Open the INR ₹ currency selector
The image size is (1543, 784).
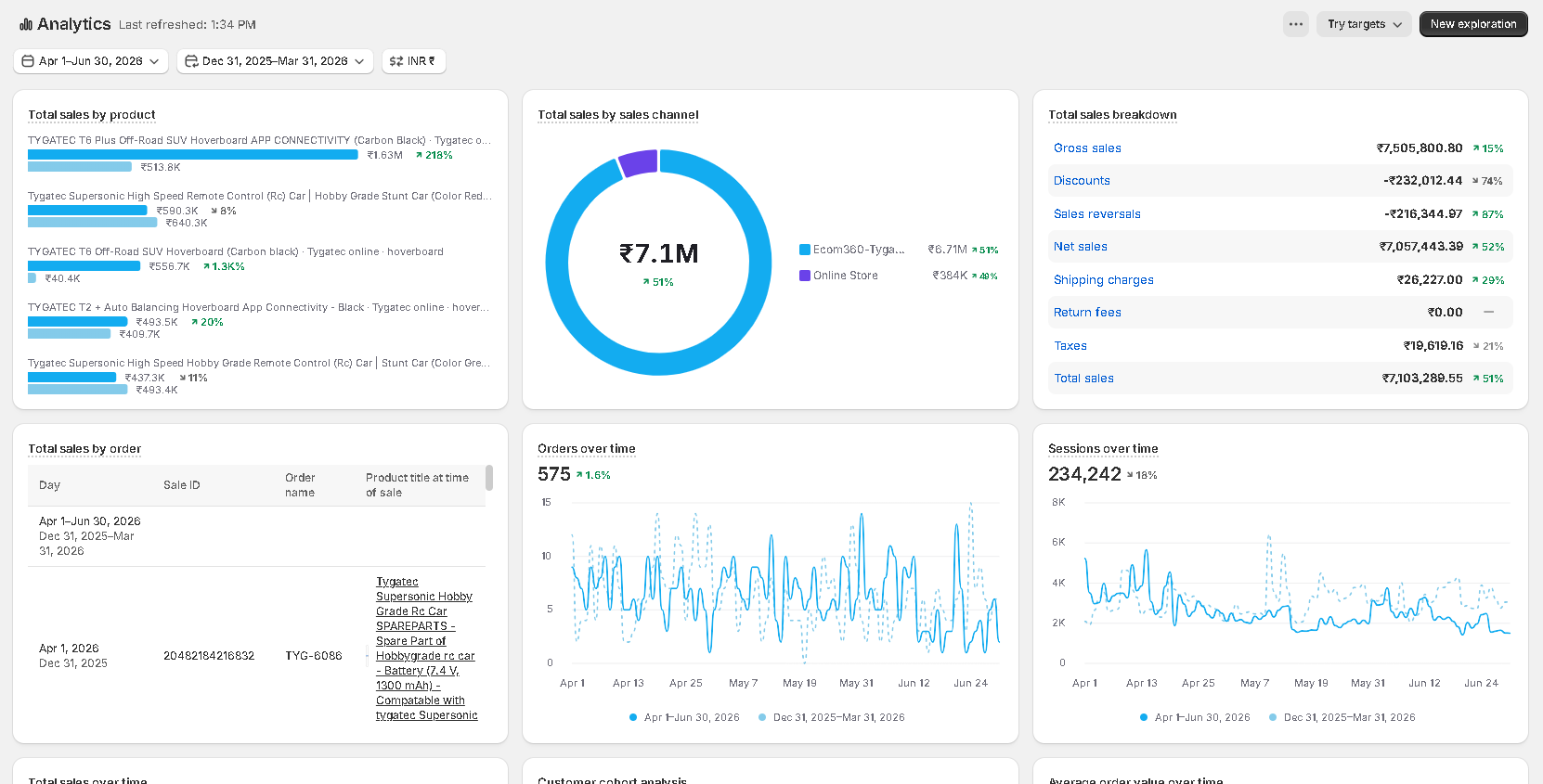pyautogui.click(x=414, y=61)
